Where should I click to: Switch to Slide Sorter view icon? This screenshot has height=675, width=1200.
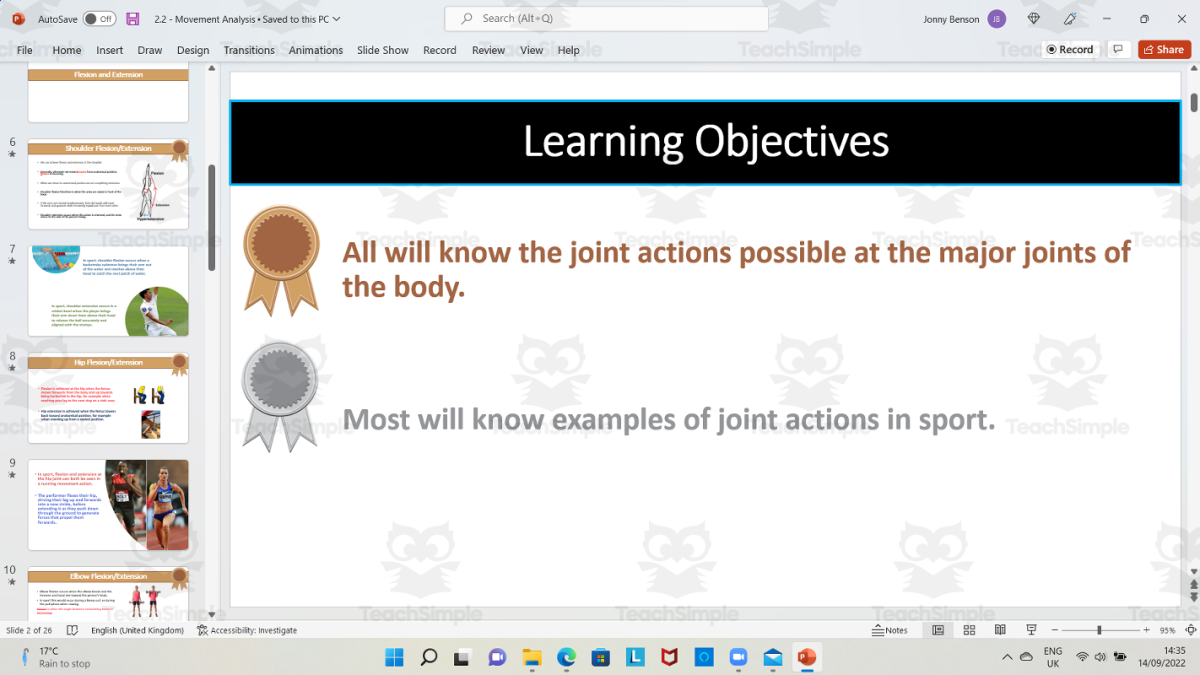(970, 631)
